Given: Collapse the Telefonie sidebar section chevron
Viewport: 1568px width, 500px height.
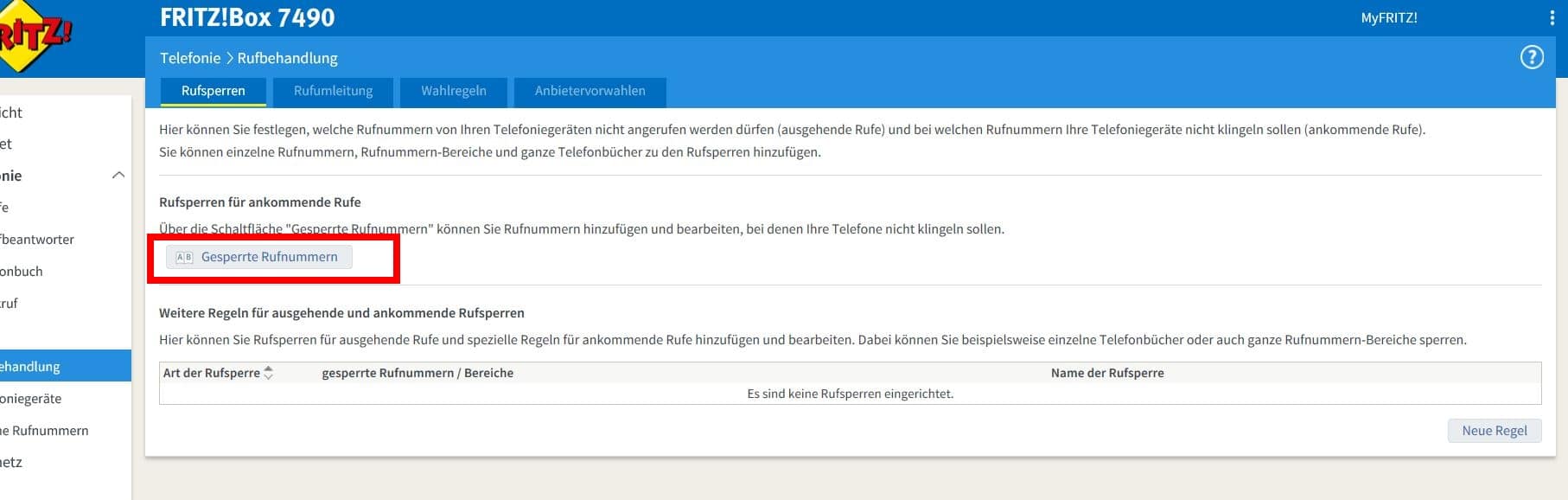Looking at the screenshot, I should (118, 176).
